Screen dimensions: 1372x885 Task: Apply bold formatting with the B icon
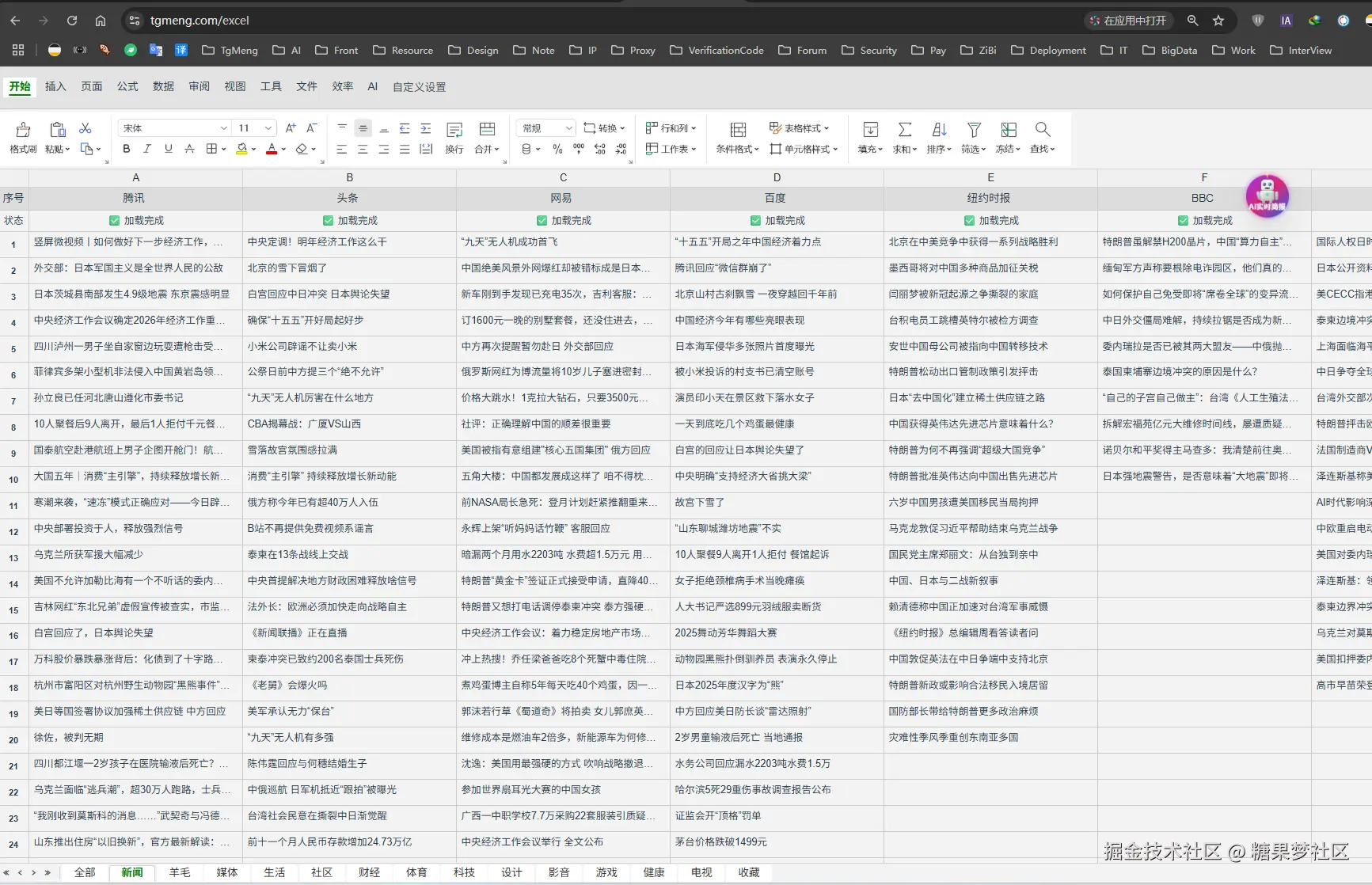click(126, 149)
